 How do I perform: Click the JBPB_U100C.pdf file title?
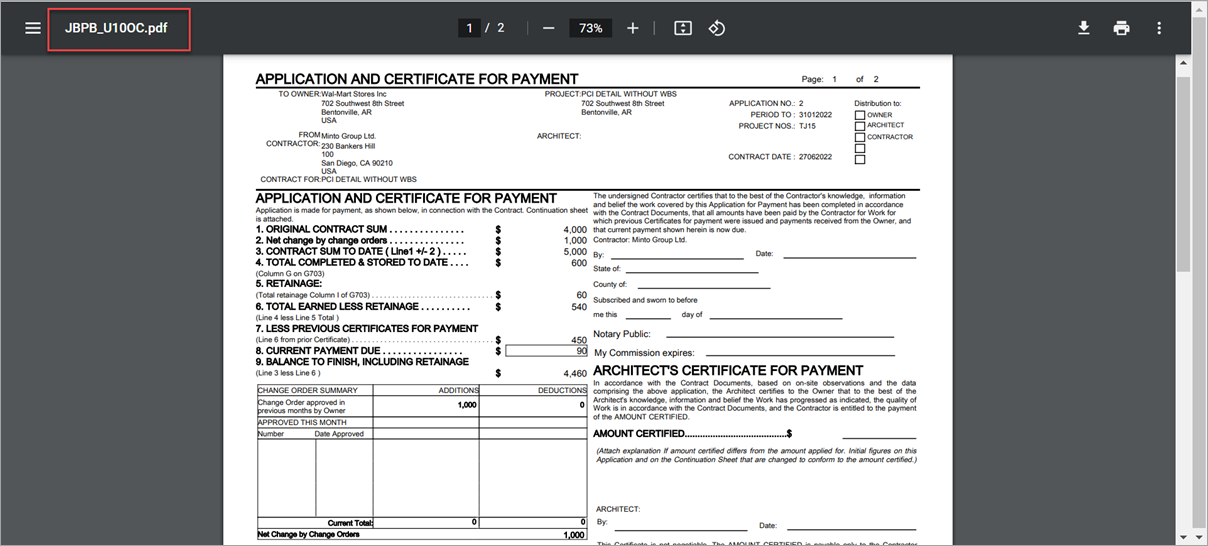(x=115, y=28)
